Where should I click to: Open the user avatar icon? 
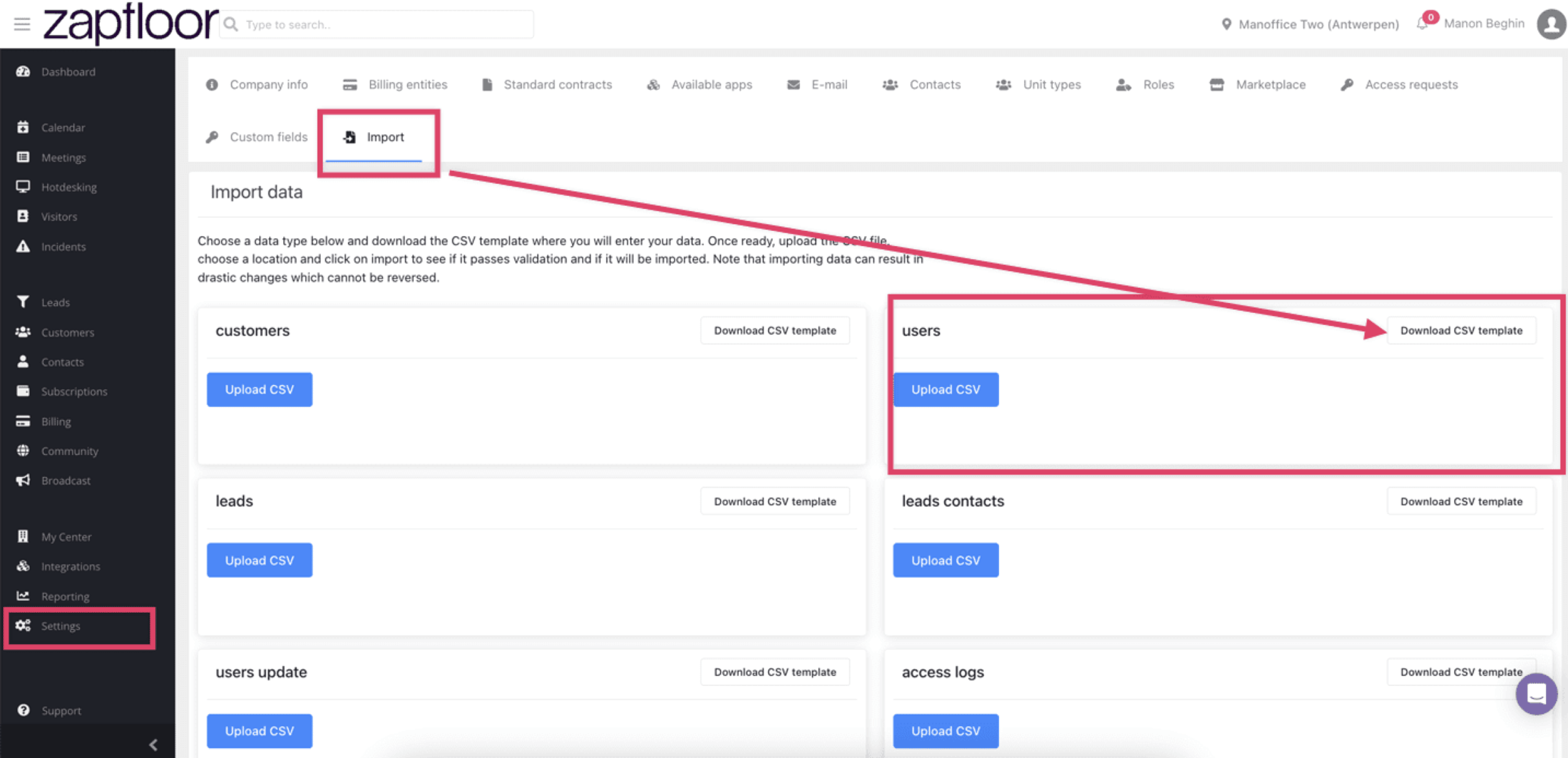tap(1551, 24)
